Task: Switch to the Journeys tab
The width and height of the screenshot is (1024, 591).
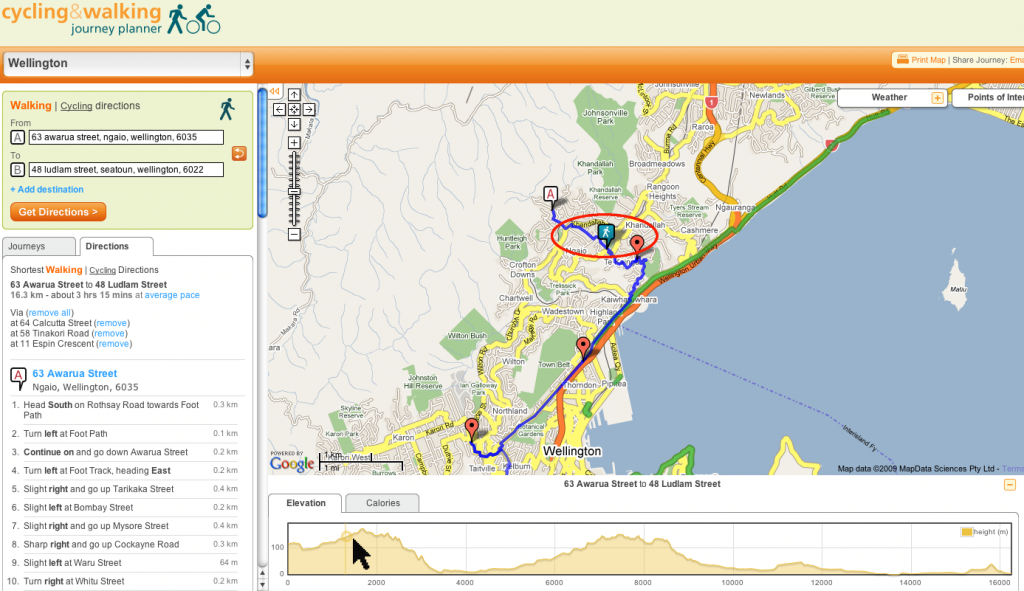Action: (39, 246)
